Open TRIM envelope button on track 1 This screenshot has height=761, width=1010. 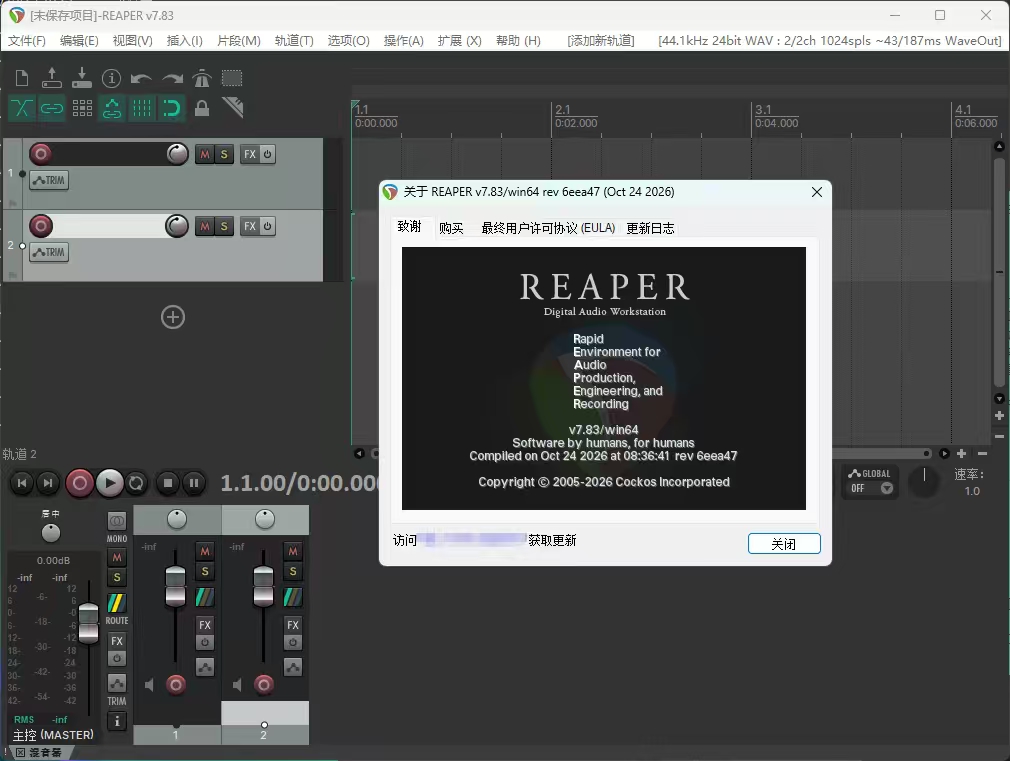click(x=49, y=180)
